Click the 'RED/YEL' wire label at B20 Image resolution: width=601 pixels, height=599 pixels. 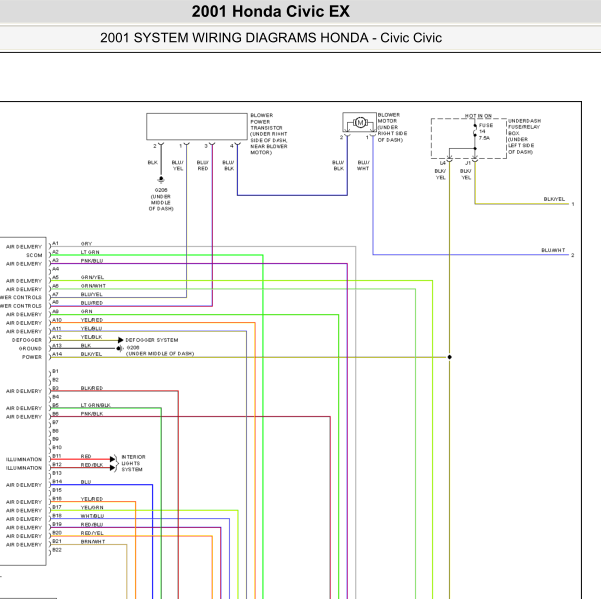click(x=92, y=533)
